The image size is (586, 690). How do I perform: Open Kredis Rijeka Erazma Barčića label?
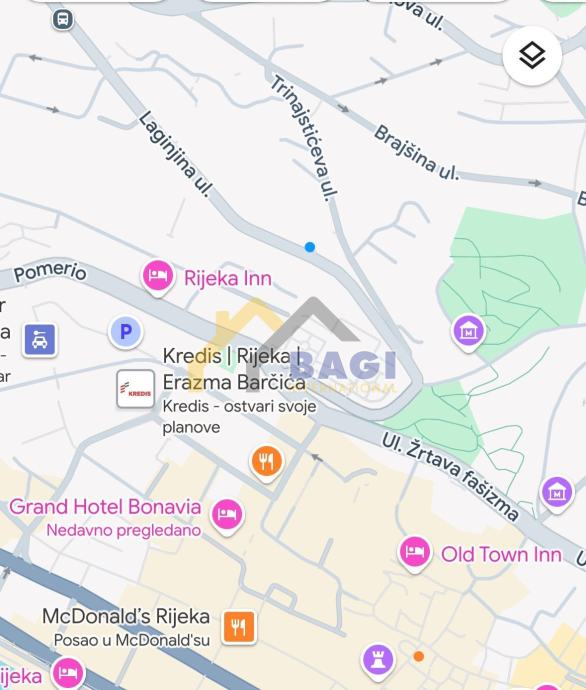(234, 369)
